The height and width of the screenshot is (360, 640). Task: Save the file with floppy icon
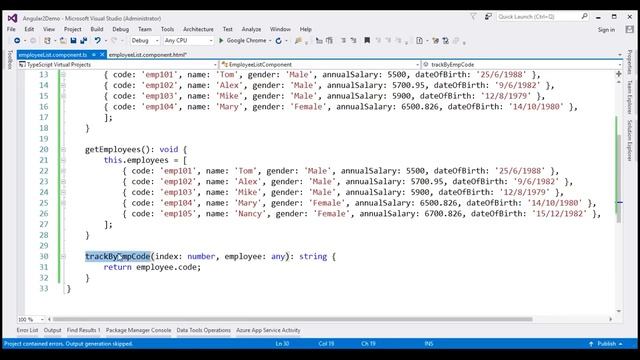(x=73, y=40)
